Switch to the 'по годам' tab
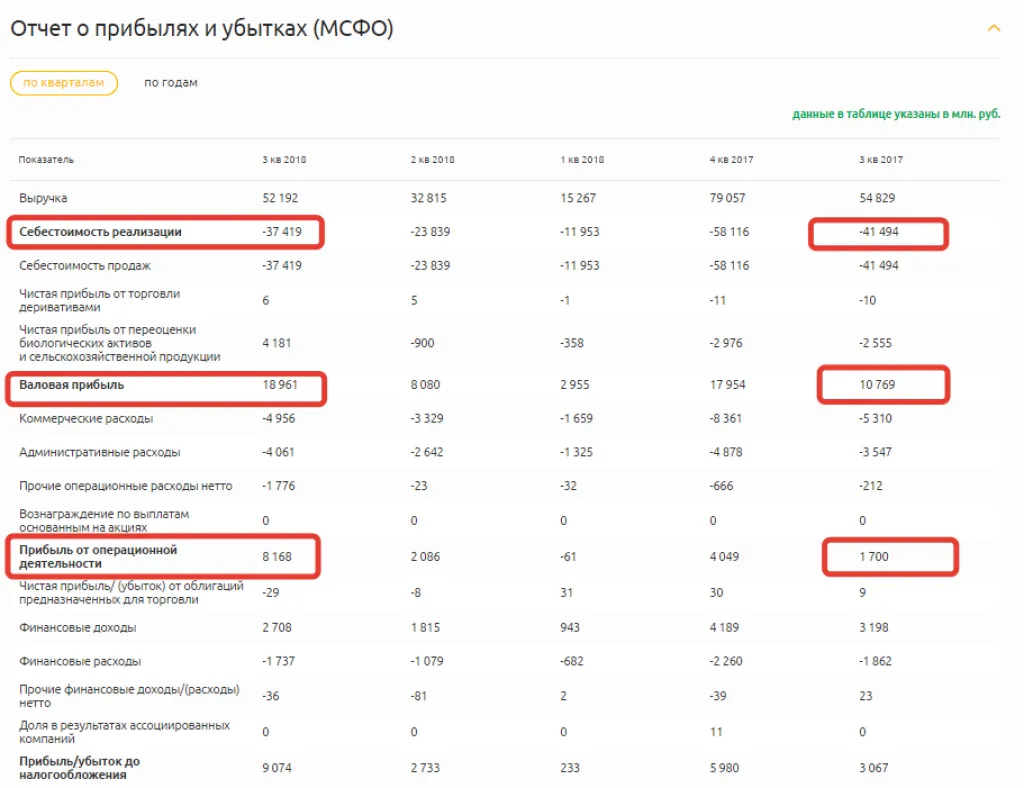Viewport: 1024px width, 788px height. coord(171,83)
